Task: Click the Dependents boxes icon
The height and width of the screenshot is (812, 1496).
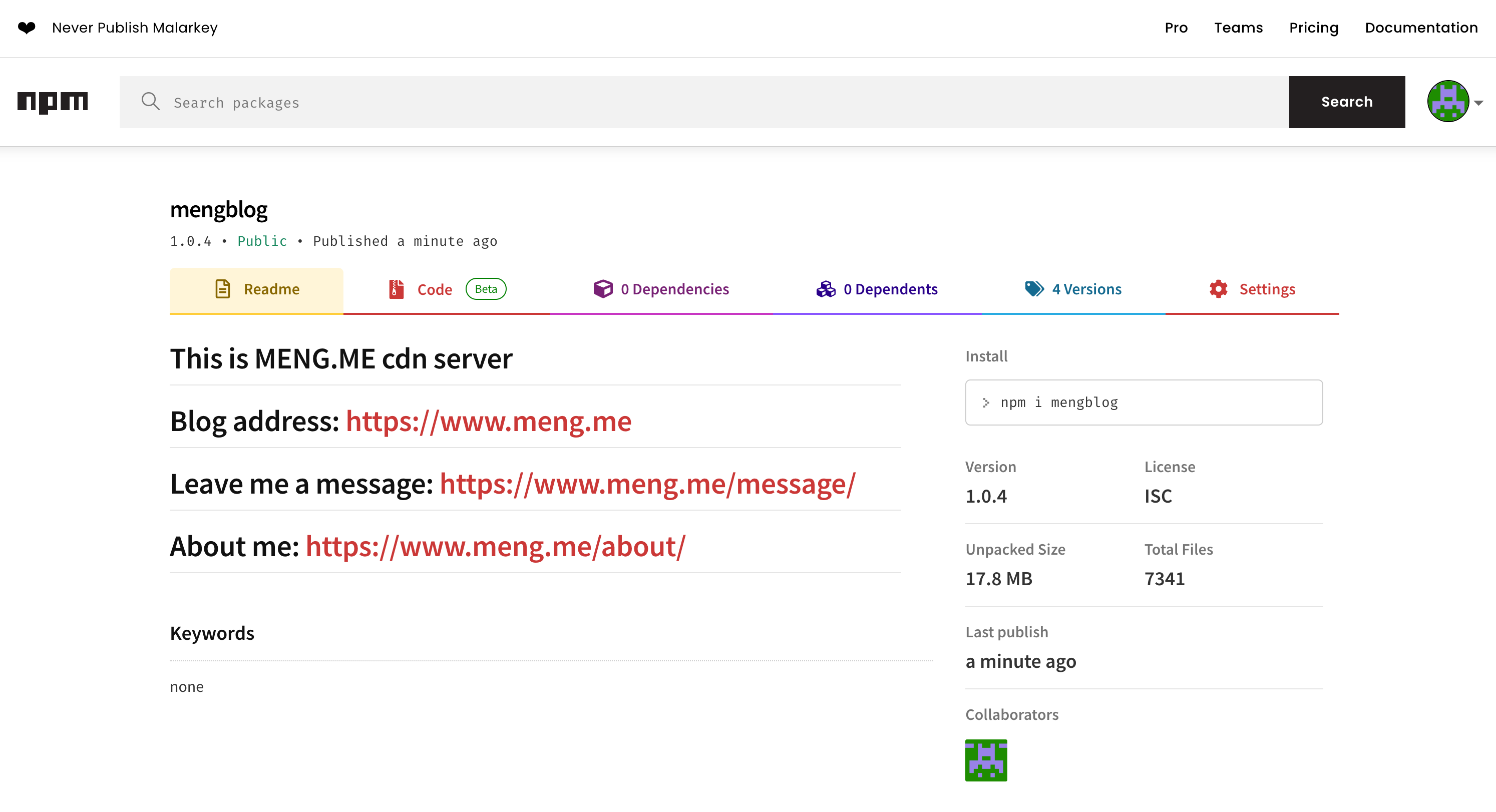Action: pyautogui.click(x=825, y=289)
